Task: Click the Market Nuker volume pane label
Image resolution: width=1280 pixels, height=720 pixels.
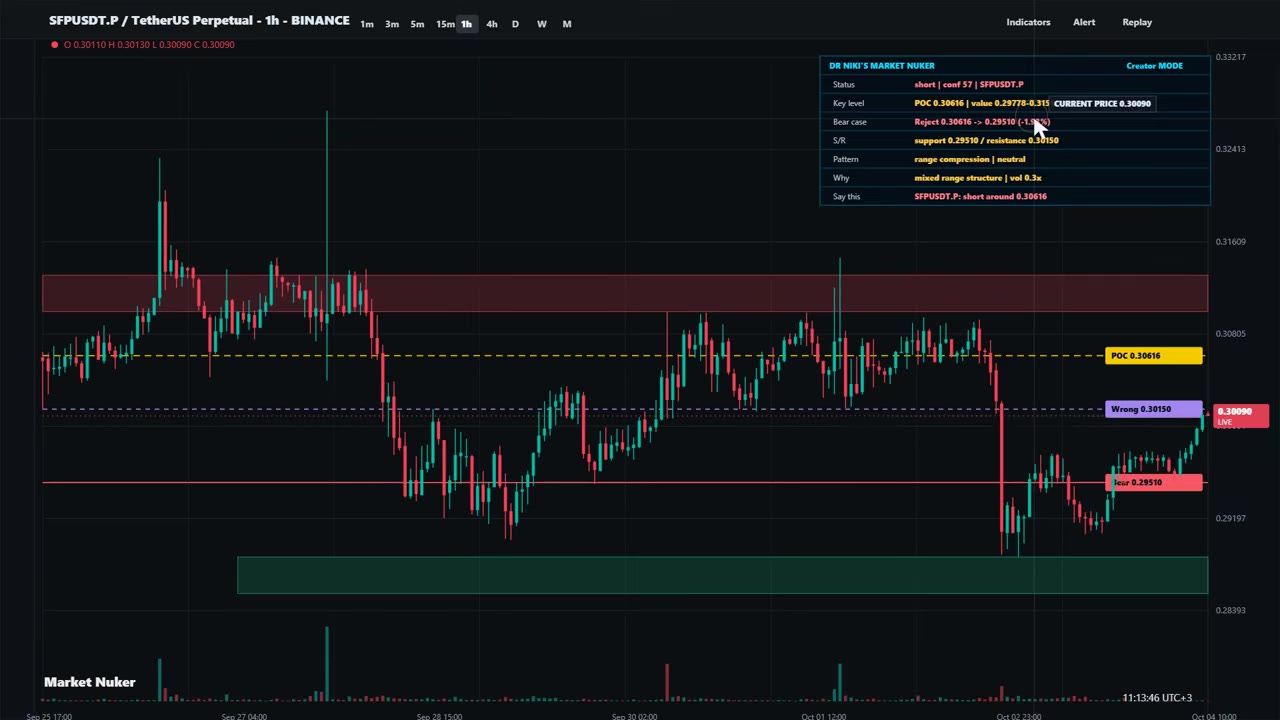Action: click(x=89, y=682)
